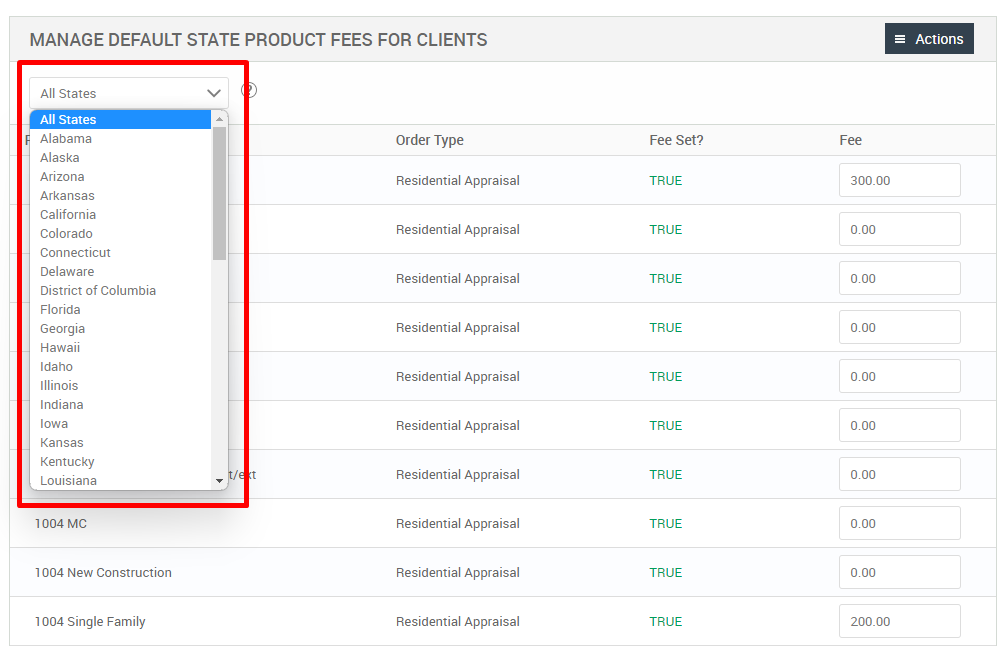Pick Georgia from the state list

(121, 328)
